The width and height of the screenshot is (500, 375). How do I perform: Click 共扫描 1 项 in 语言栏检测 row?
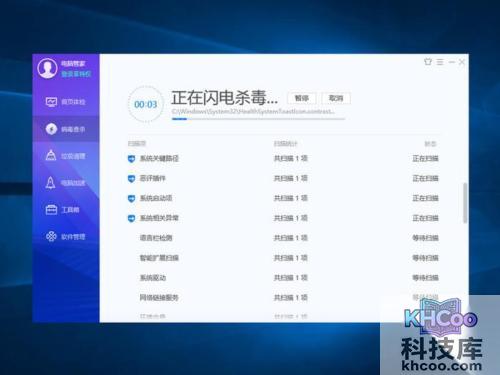coord(290,238)
